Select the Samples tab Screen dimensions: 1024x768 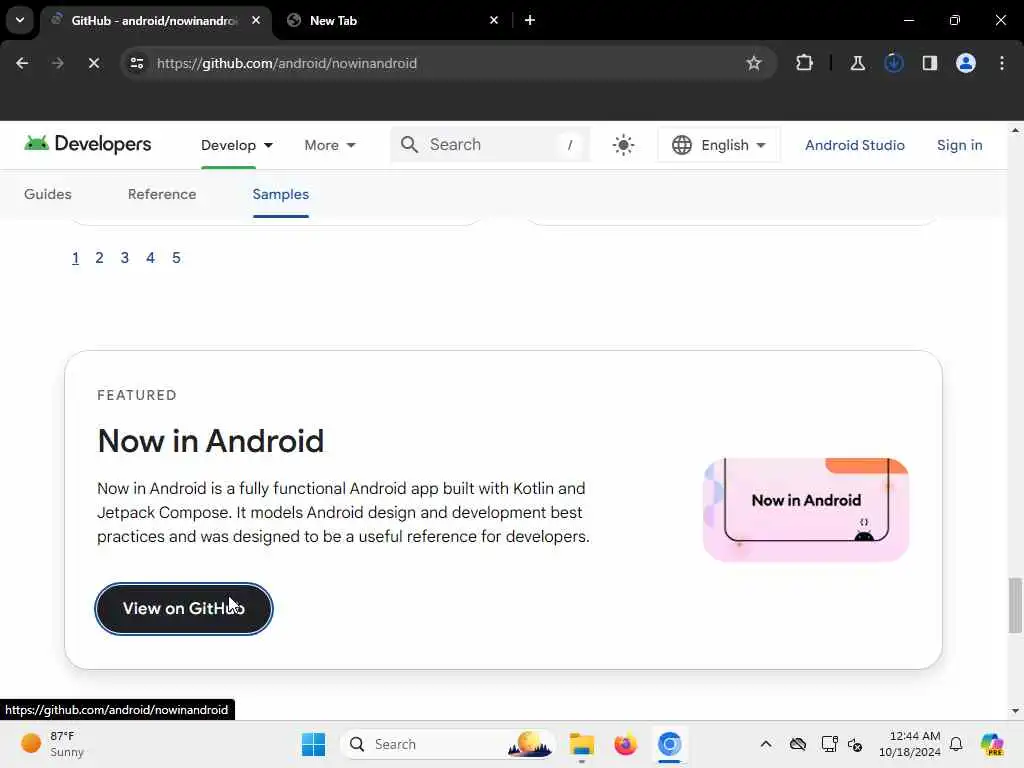pos(281,194)
